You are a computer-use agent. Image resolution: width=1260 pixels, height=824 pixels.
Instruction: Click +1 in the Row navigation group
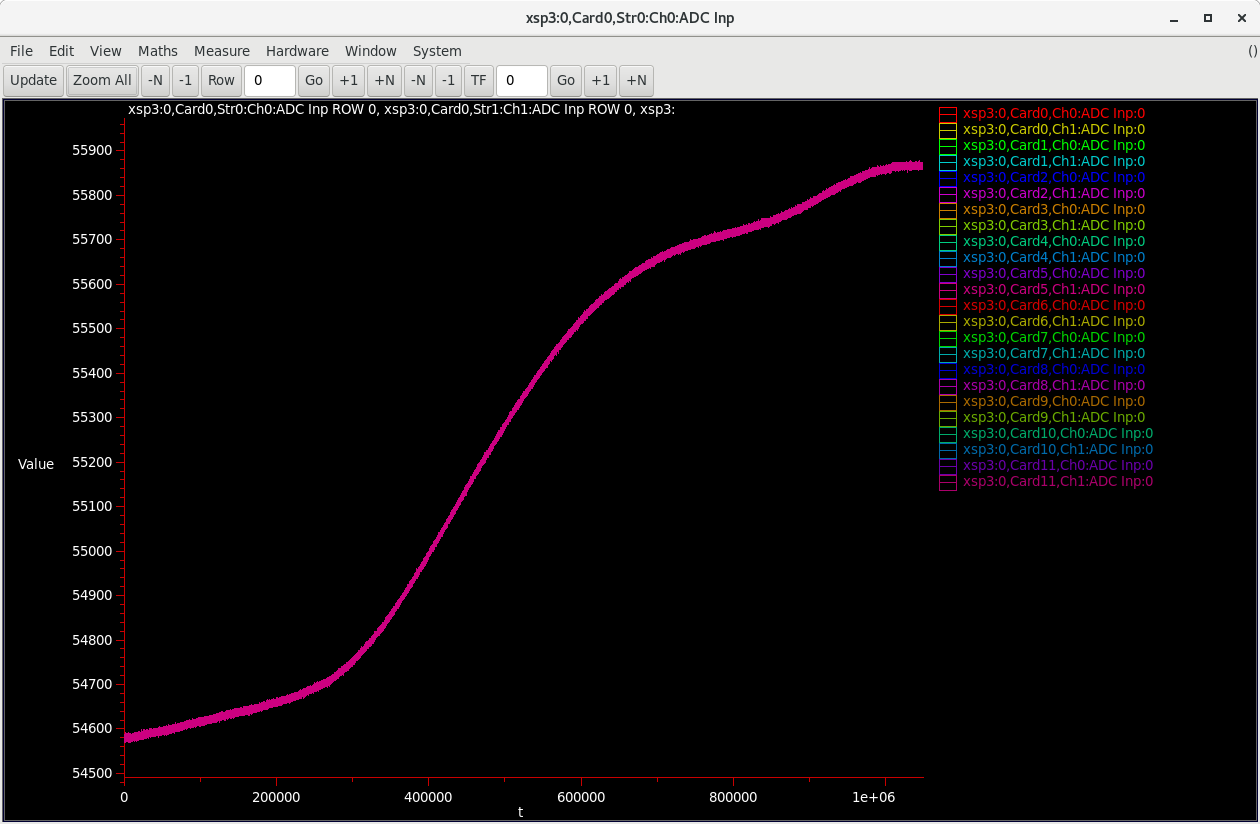click(349, 80)
